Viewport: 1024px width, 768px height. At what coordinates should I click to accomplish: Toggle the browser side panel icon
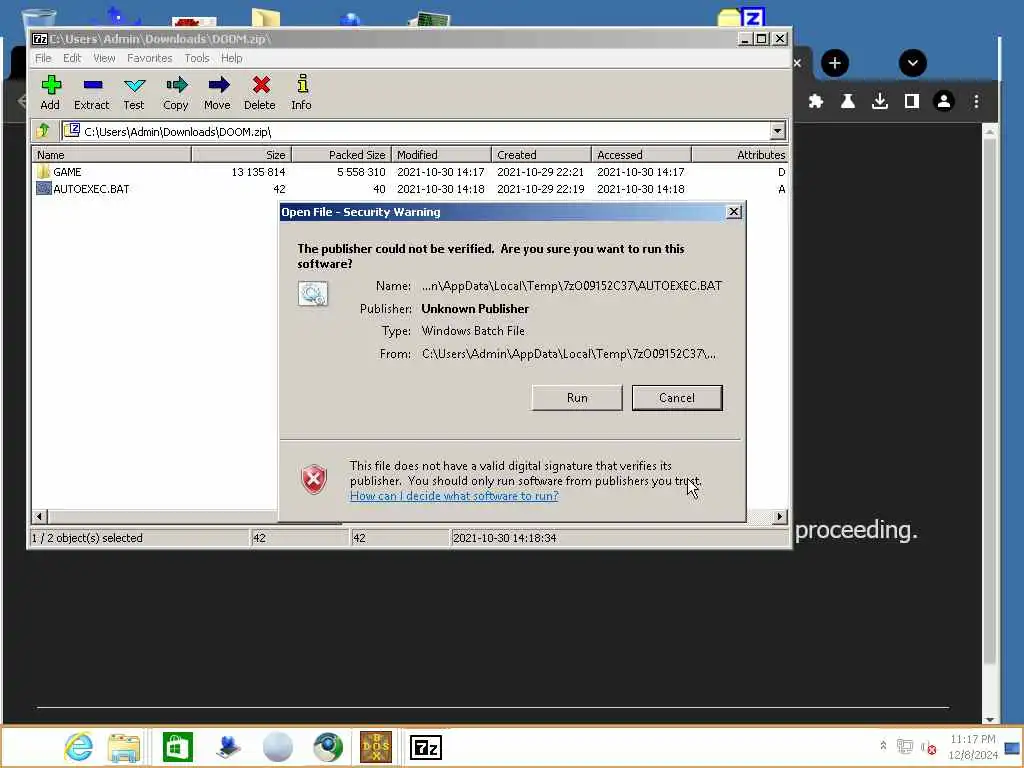(x=912, y=101)
